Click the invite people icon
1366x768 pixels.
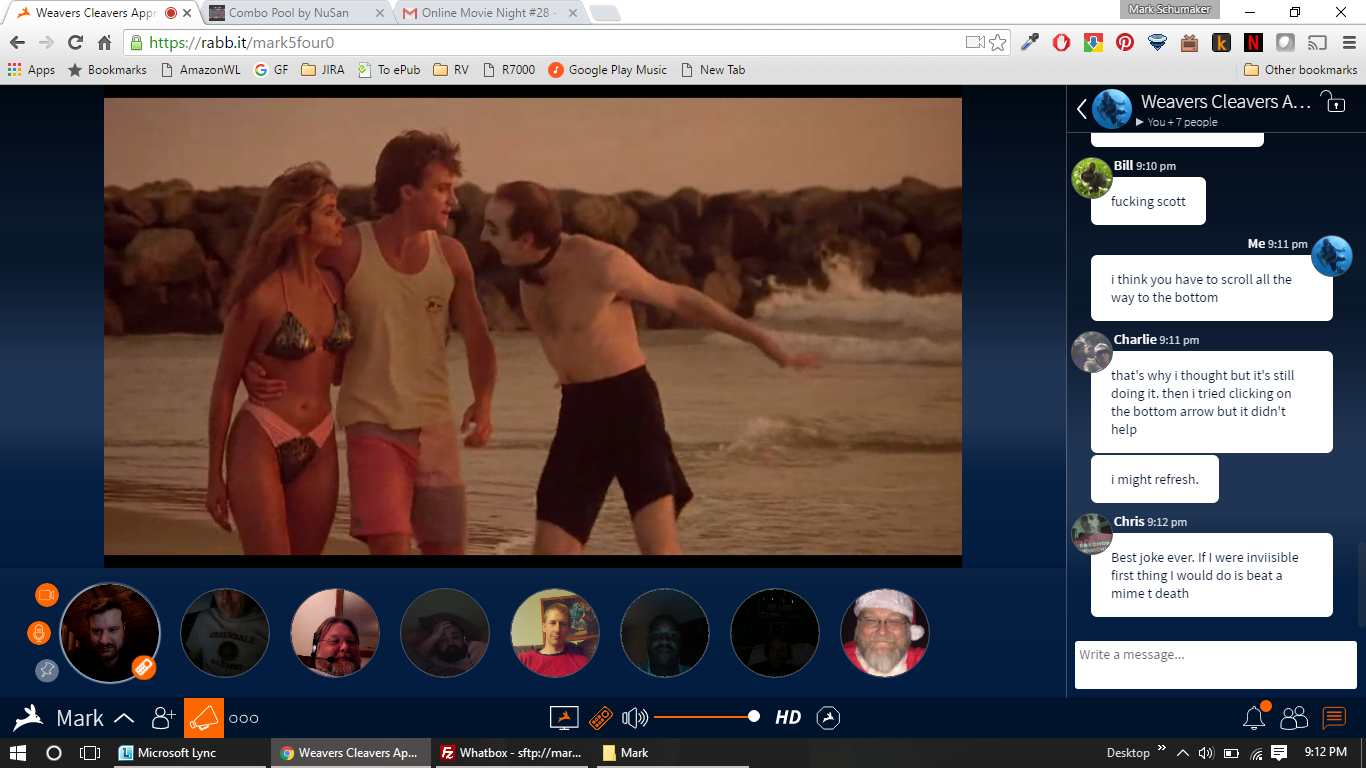point(163,718)
